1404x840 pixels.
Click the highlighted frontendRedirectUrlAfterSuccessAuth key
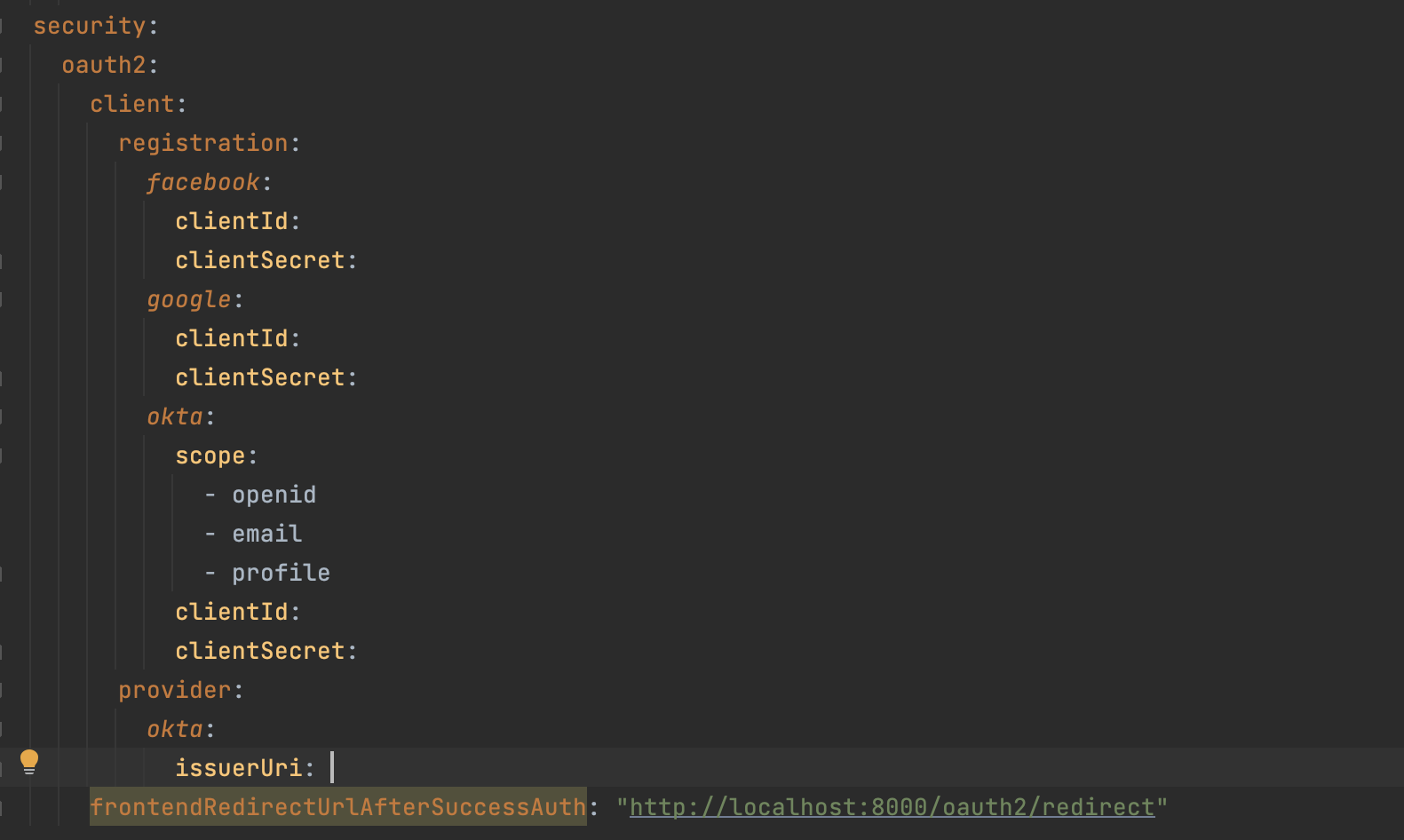pyautogui.click(x=337, y=807)
